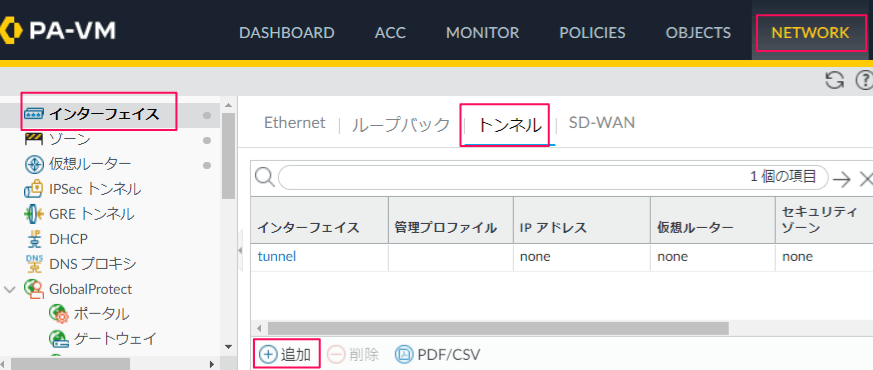The width and height of the screenshot is (873, 370).
Task: Click the refresh icon
Action: [834, 80]
